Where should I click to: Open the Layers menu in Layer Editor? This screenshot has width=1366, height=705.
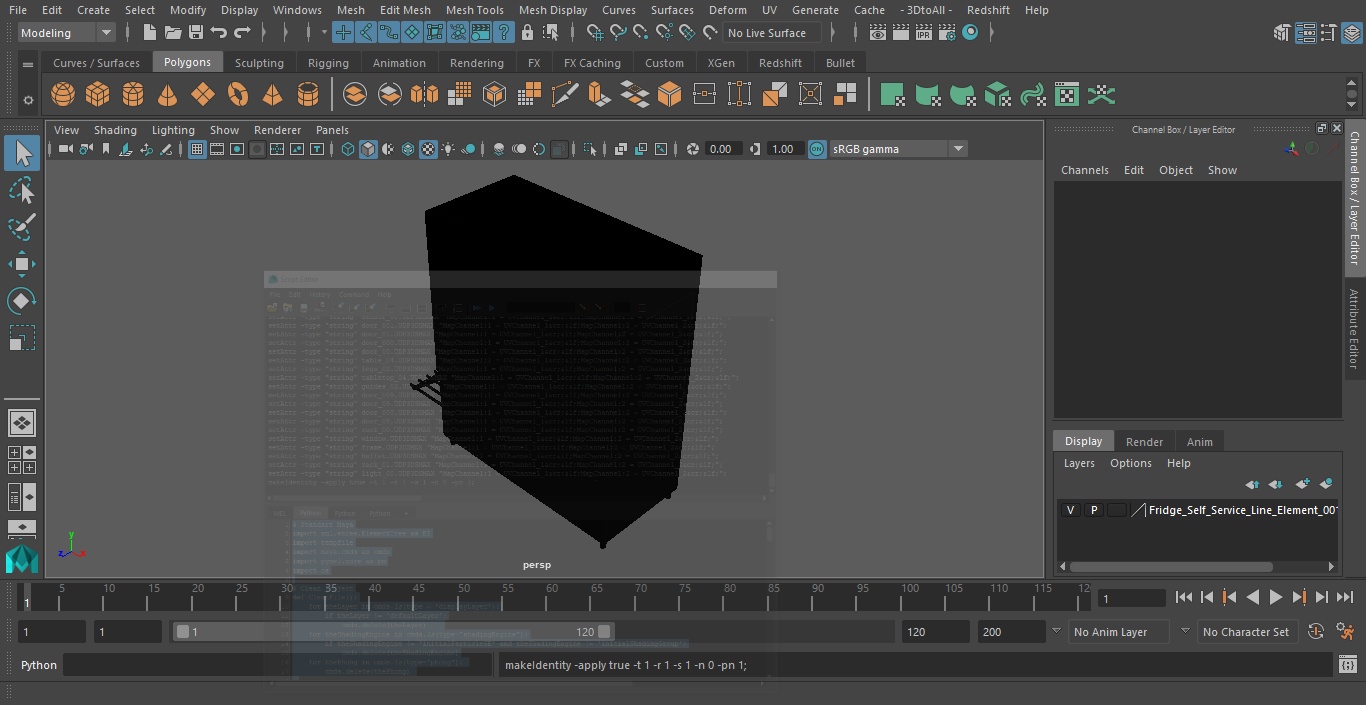[1078, 463]
